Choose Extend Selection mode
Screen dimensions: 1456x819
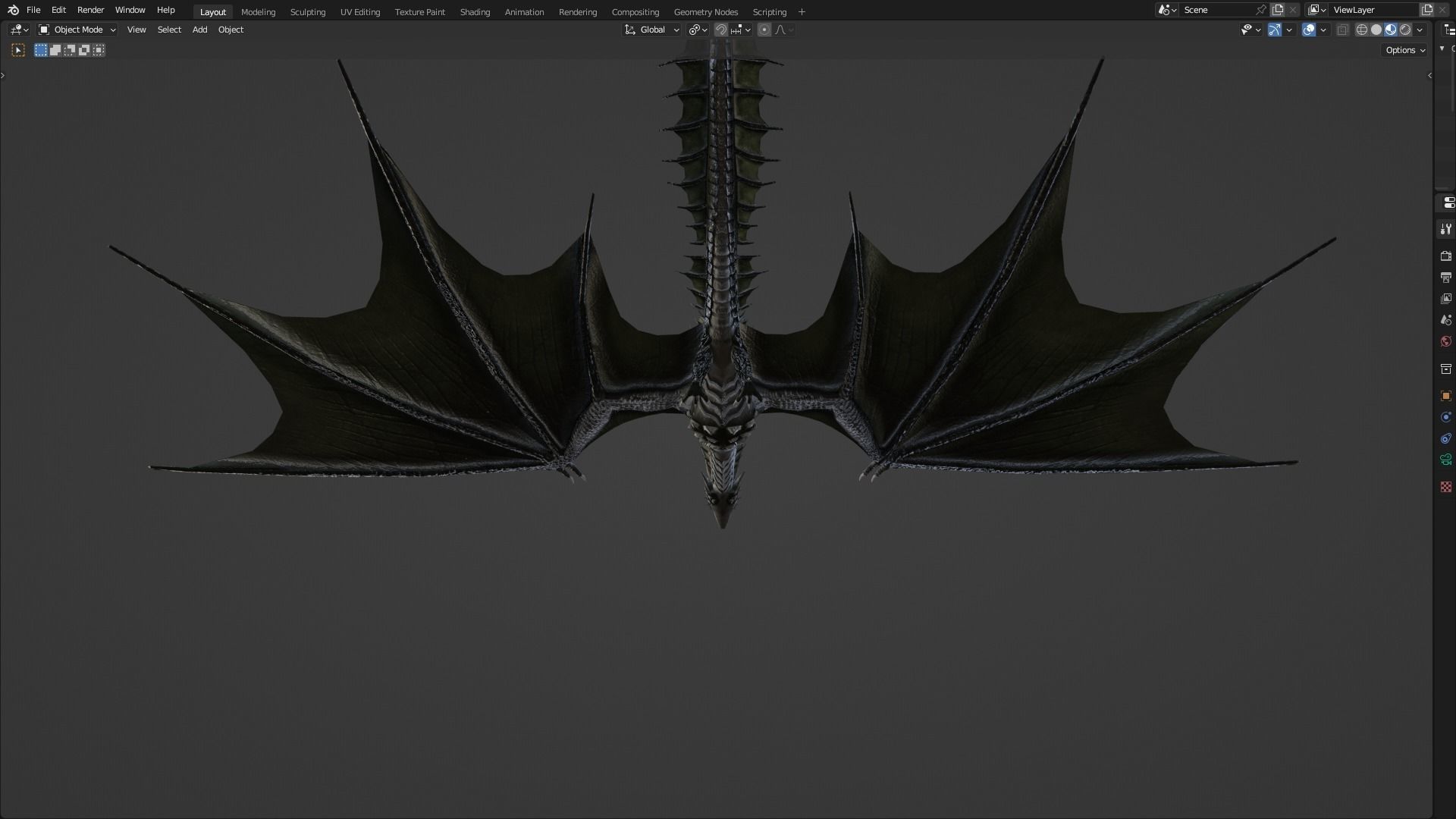(x=55, y=50)
